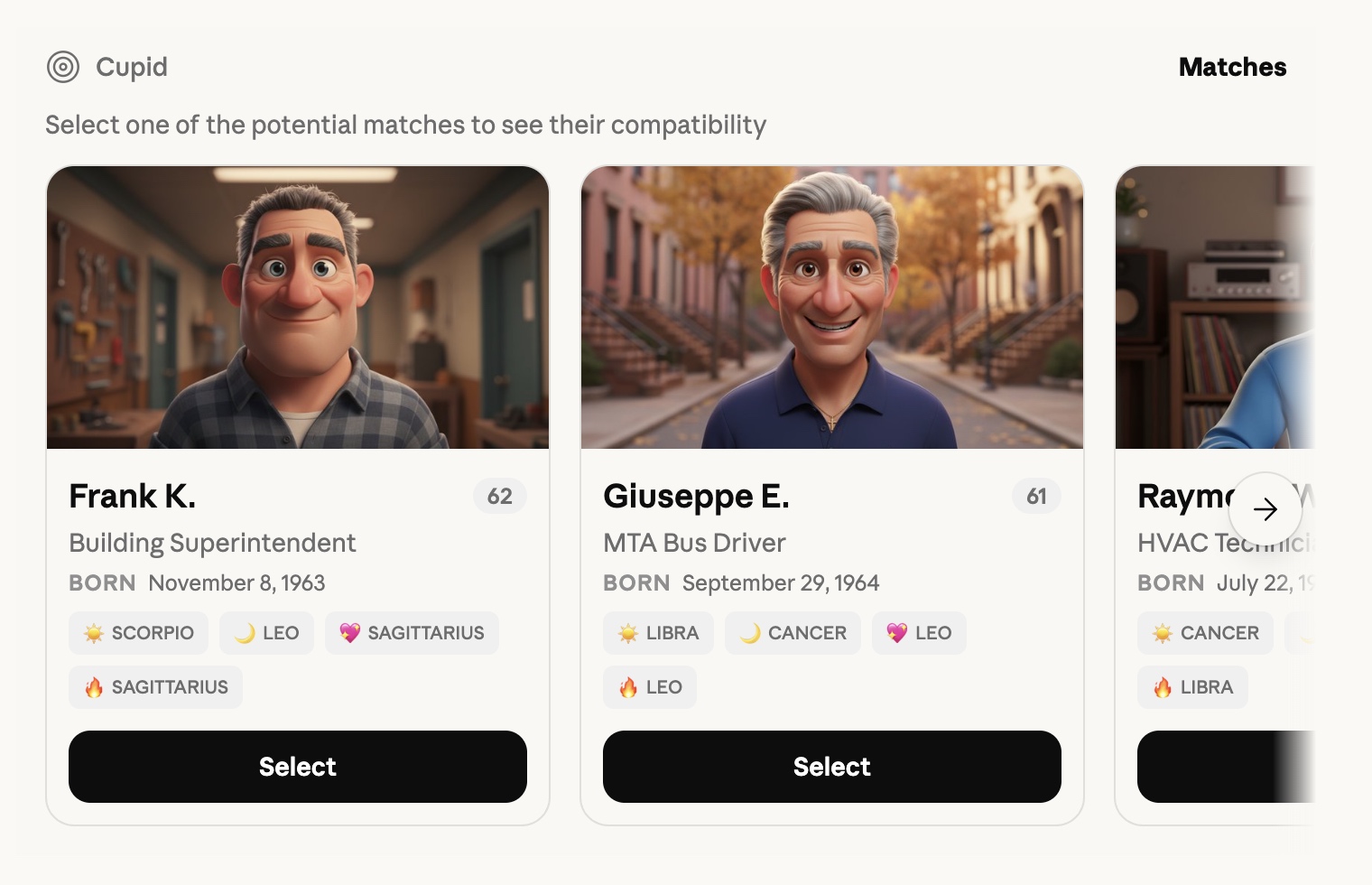Click the flame icon on Raymond's Libra tag
Image resolution: width=1372 pixels, height=885 pixels.
click(x=1163, y=687)
